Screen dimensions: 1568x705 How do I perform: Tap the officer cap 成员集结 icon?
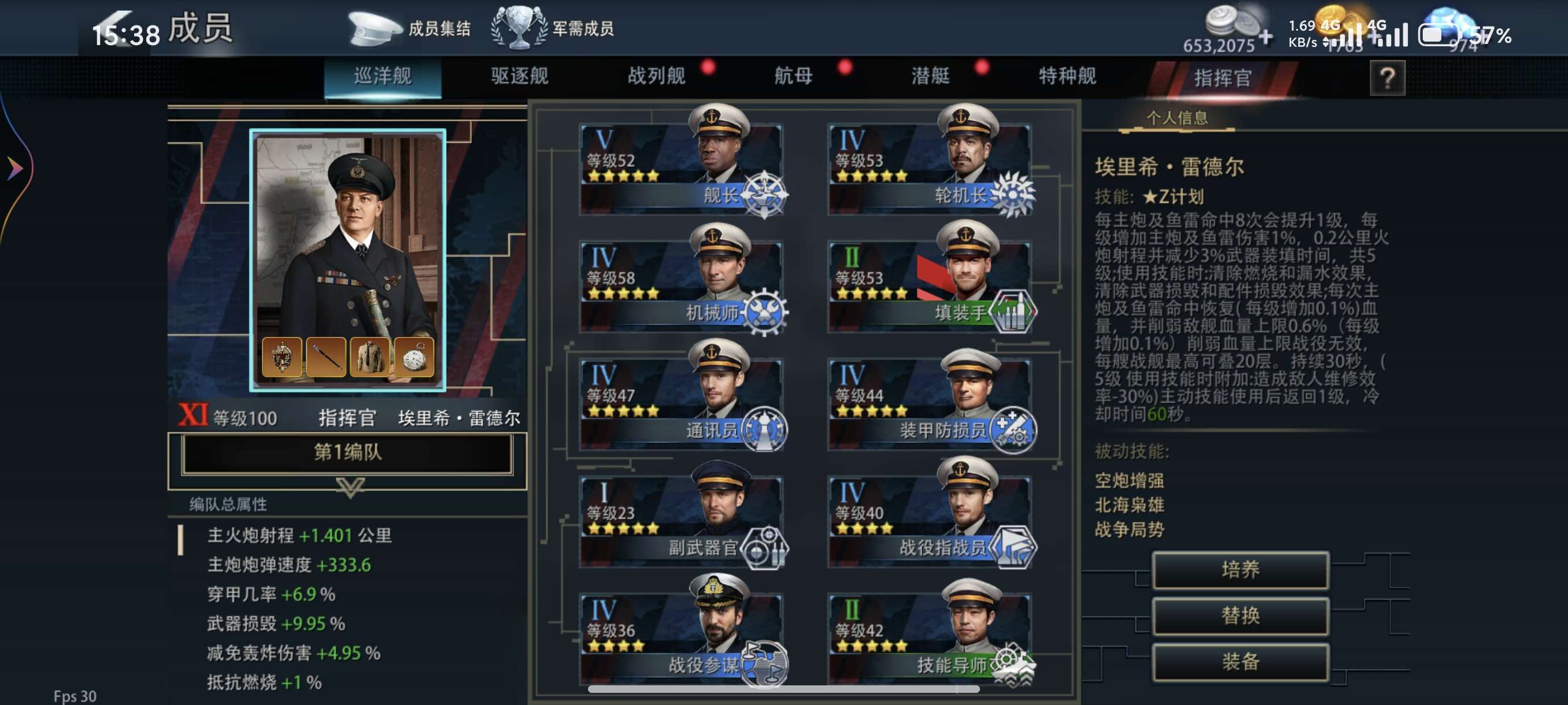(374, 28)
